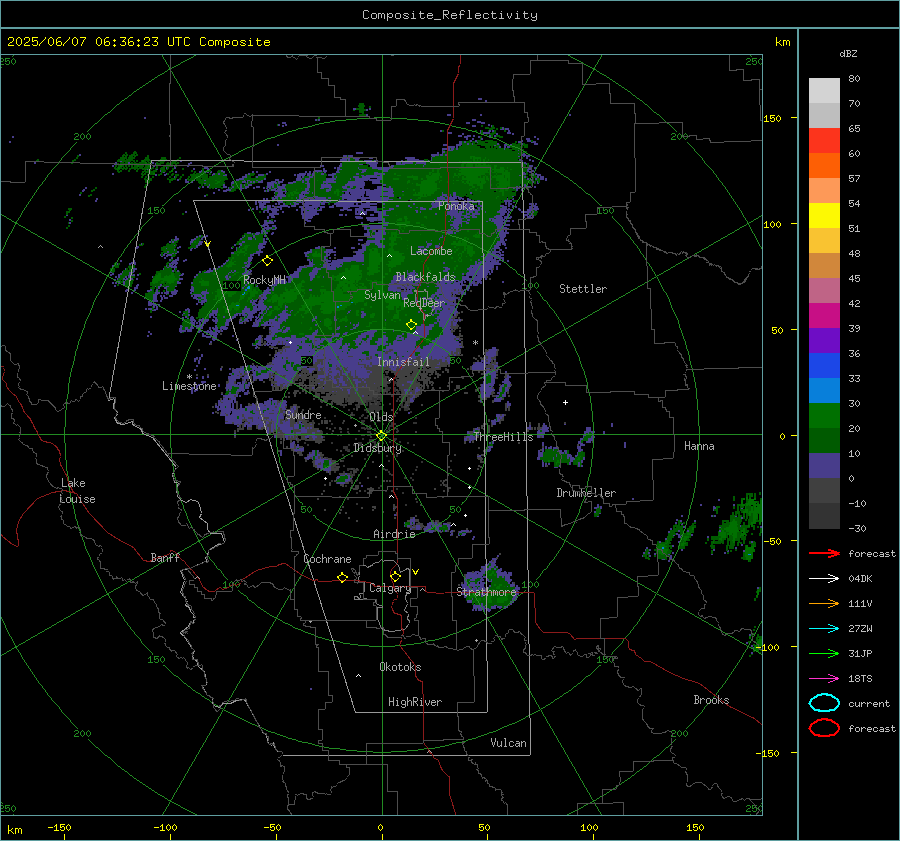
Task: Click the Ponoka city label
Action: tap(456, 206)
